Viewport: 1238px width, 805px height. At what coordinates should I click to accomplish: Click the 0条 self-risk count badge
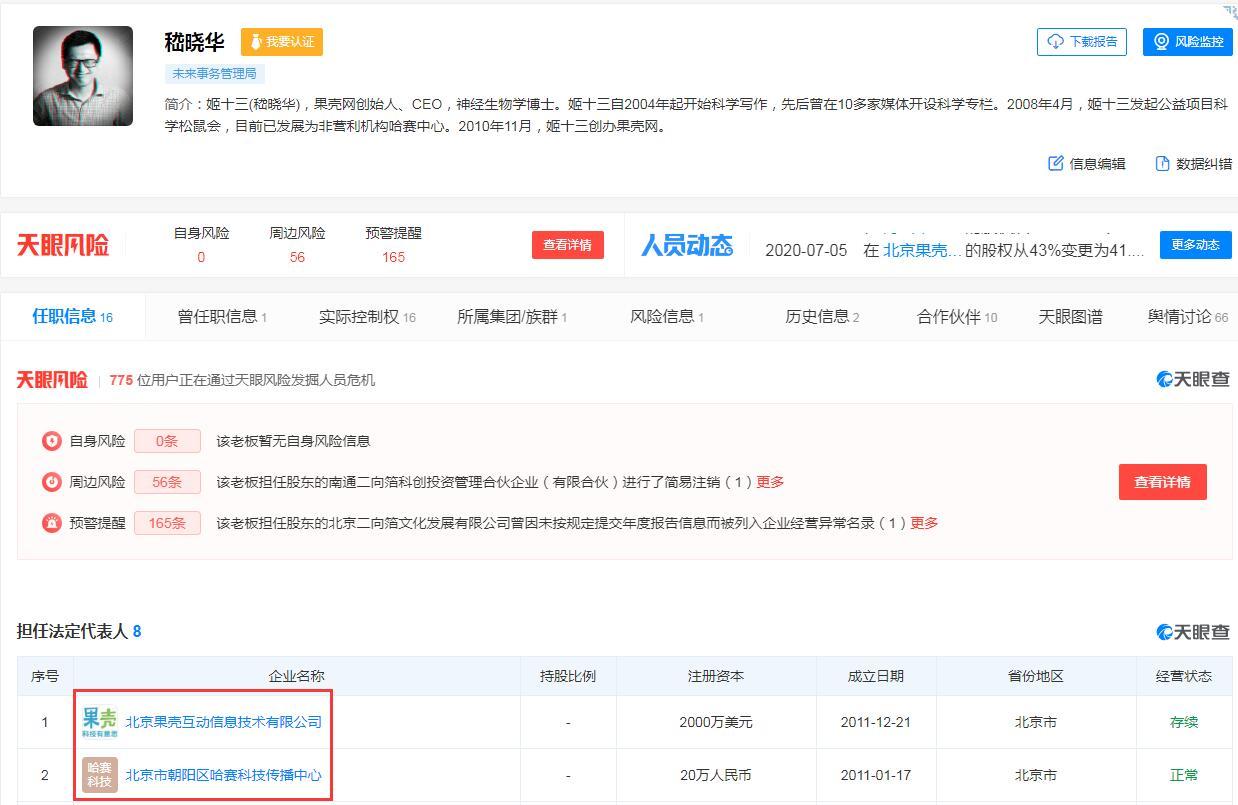(167, 441)
